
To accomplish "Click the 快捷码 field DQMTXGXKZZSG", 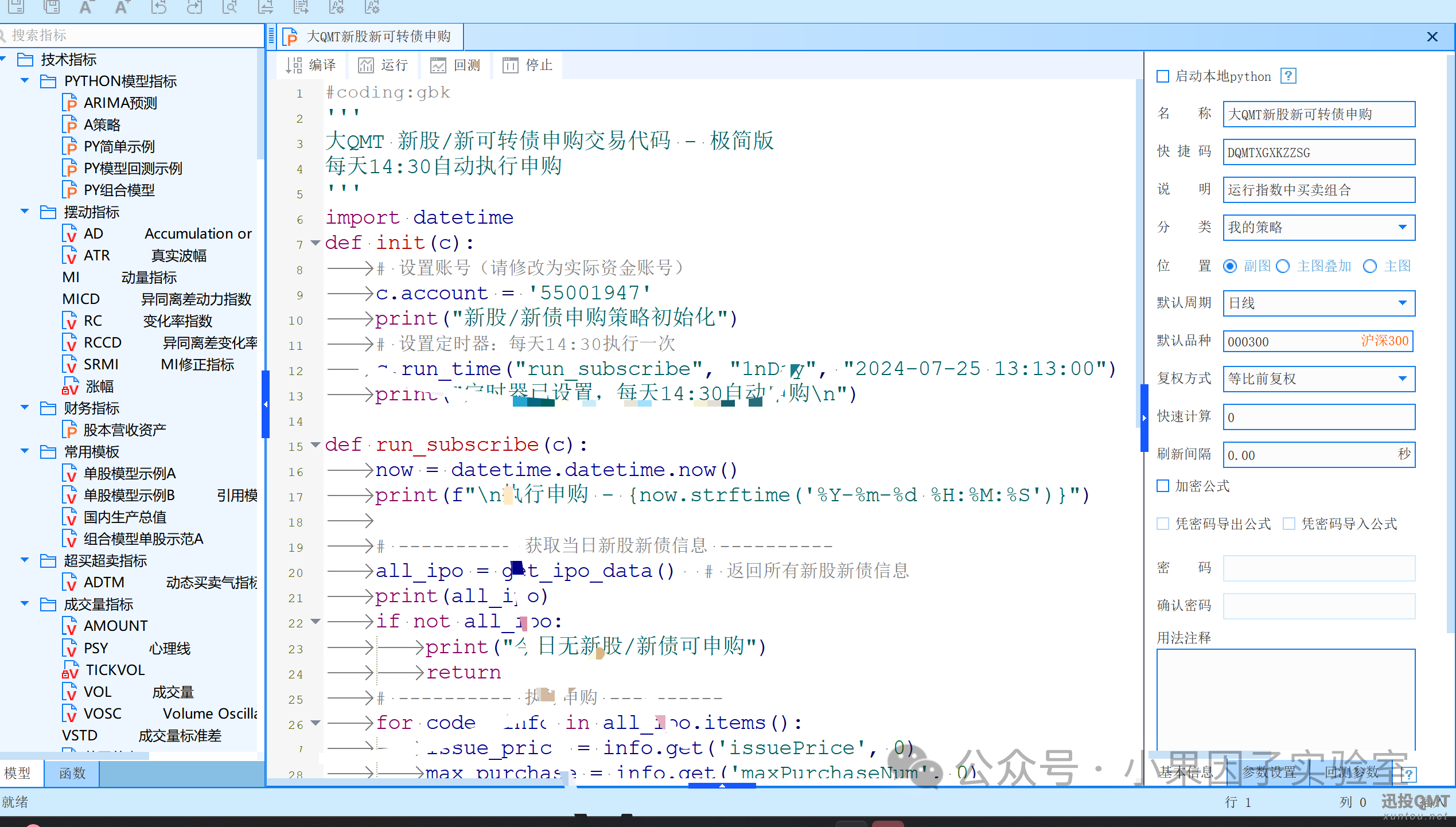I will (x=1319, y=152).
